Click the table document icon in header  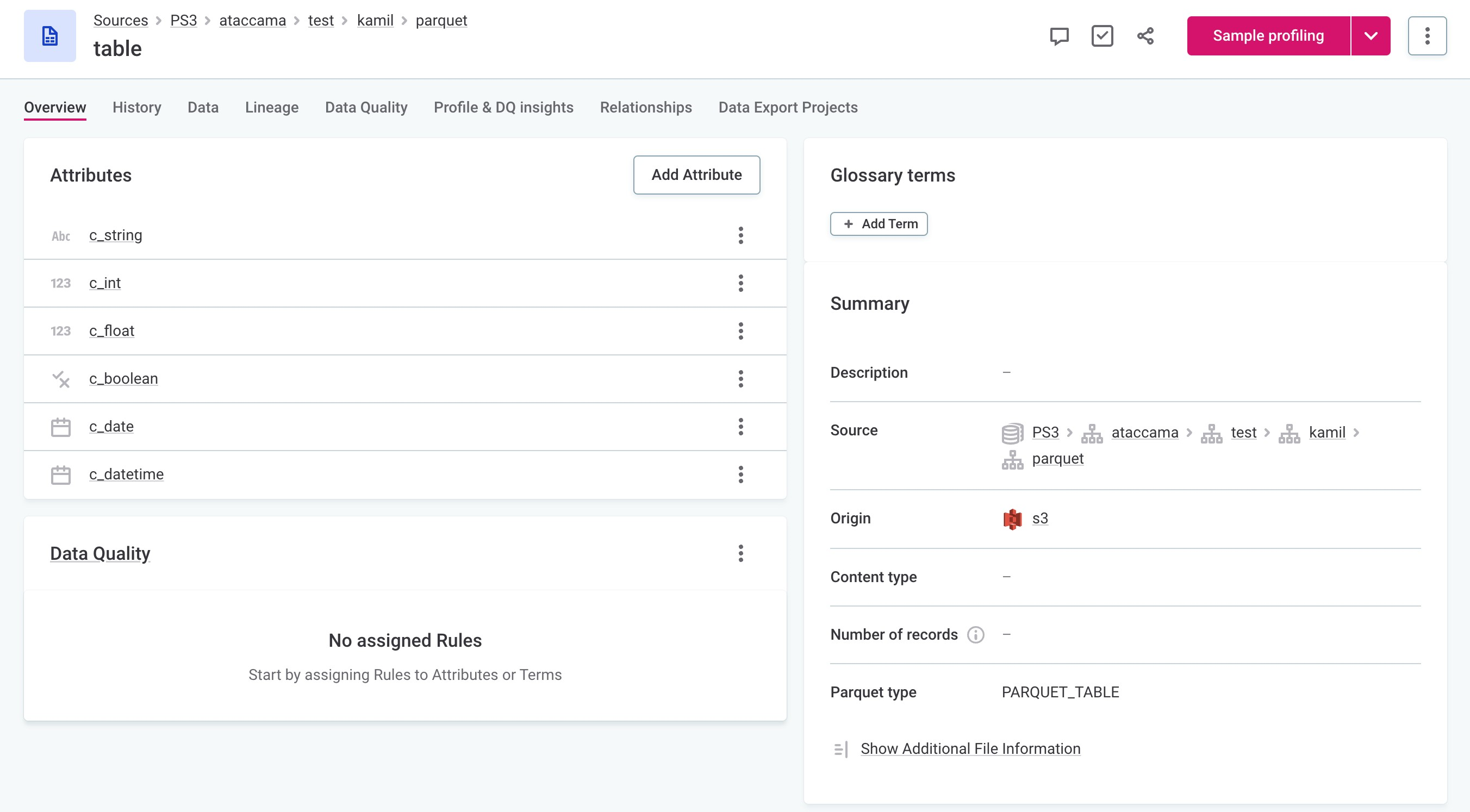[x=50, y=36]
